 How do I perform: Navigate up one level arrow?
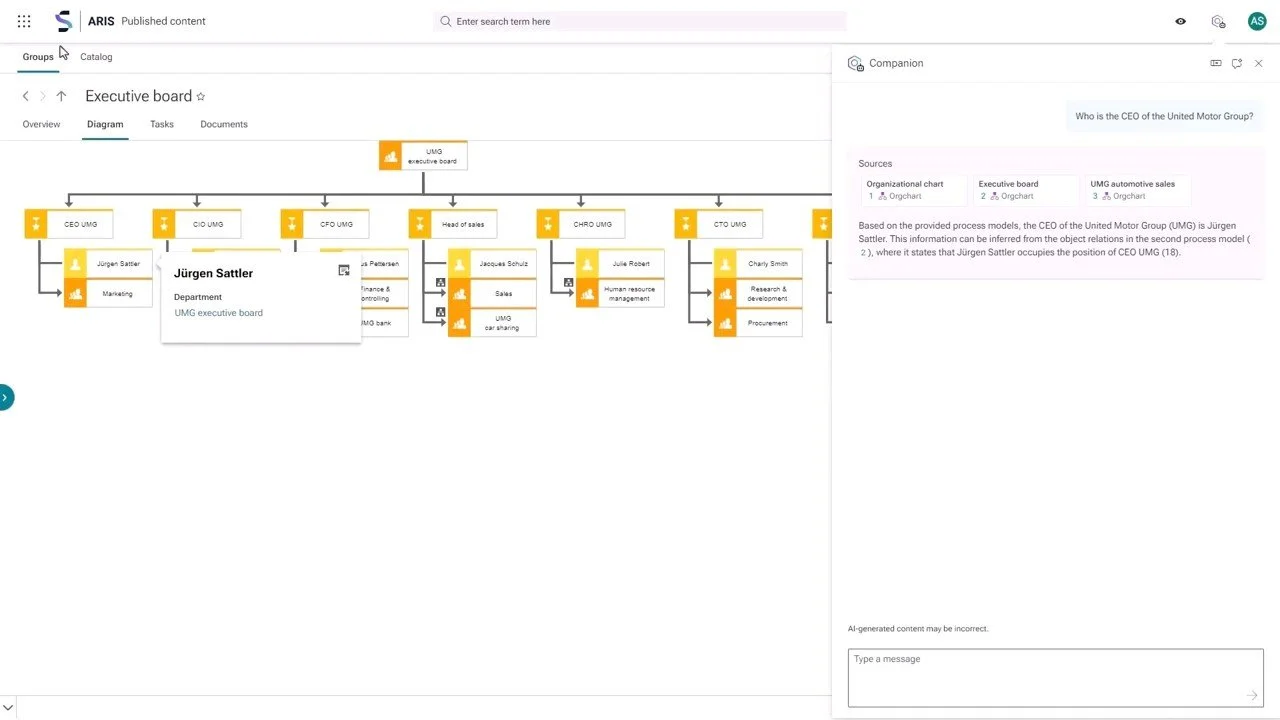(x=61, y=96)
